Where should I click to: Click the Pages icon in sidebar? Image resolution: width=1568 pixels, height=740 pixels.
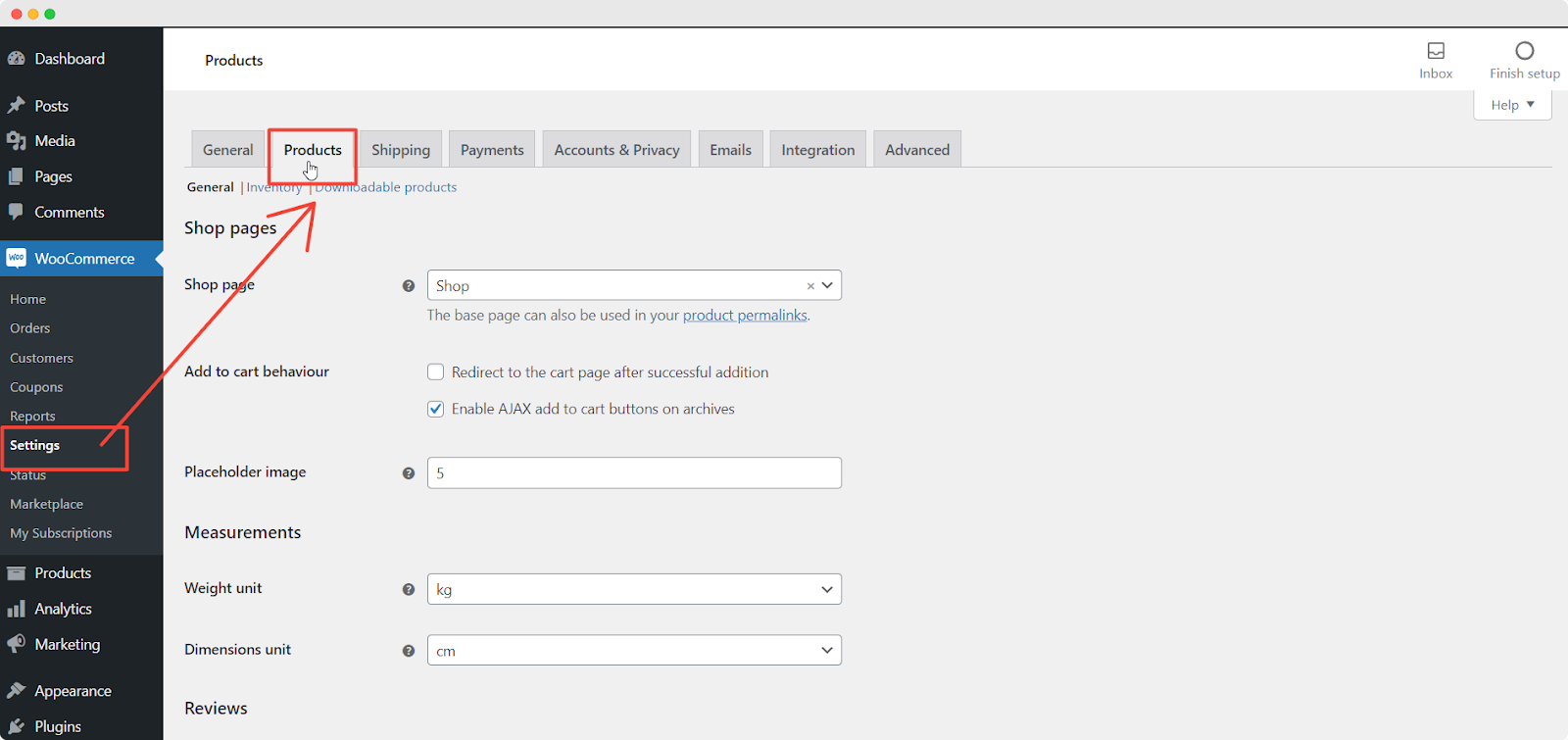click(16, 176)
